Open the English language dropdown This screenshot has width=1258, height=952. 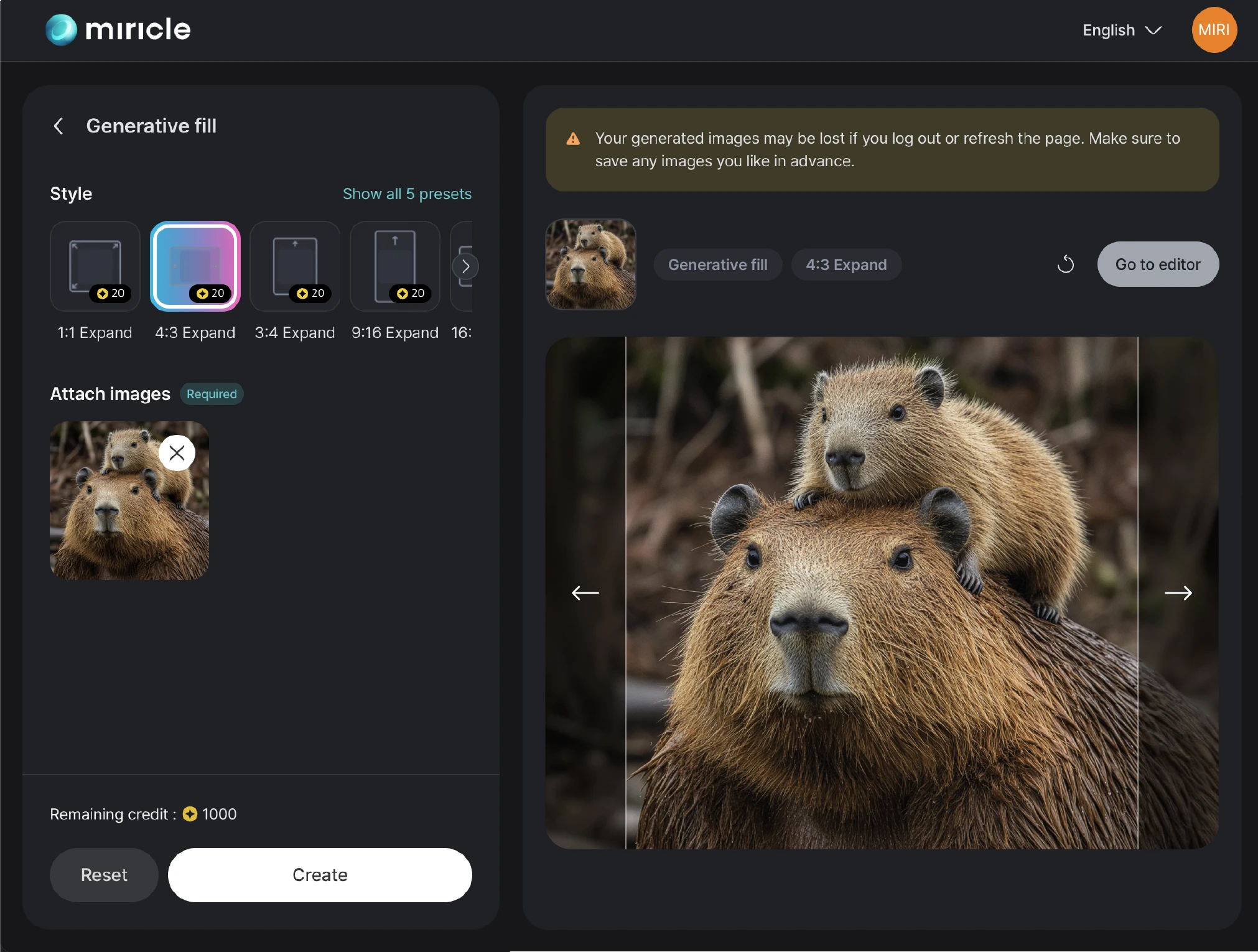tap(1121, 30)
